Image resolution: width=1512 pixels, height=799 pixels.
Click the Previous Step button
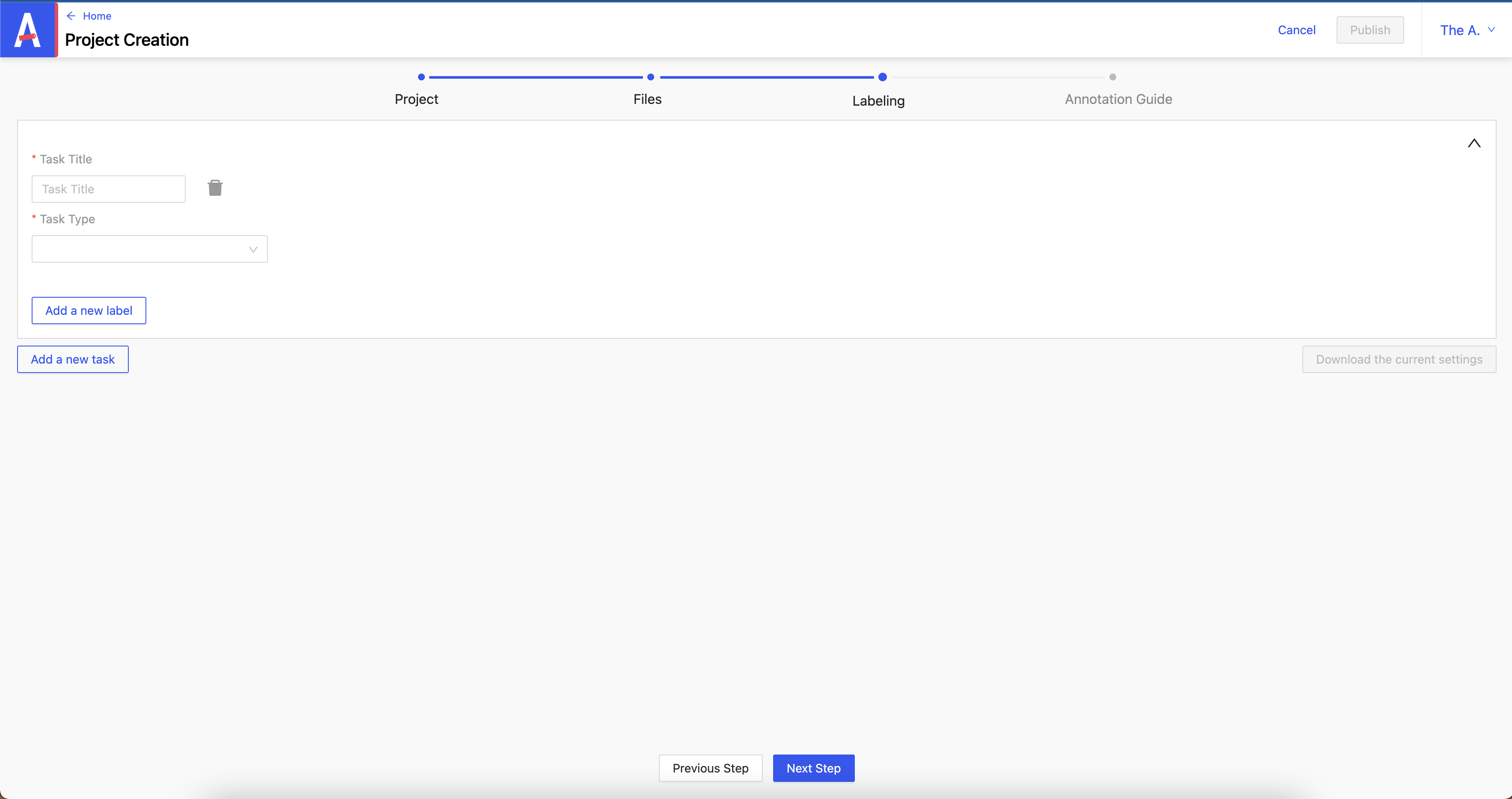(710, 768)
